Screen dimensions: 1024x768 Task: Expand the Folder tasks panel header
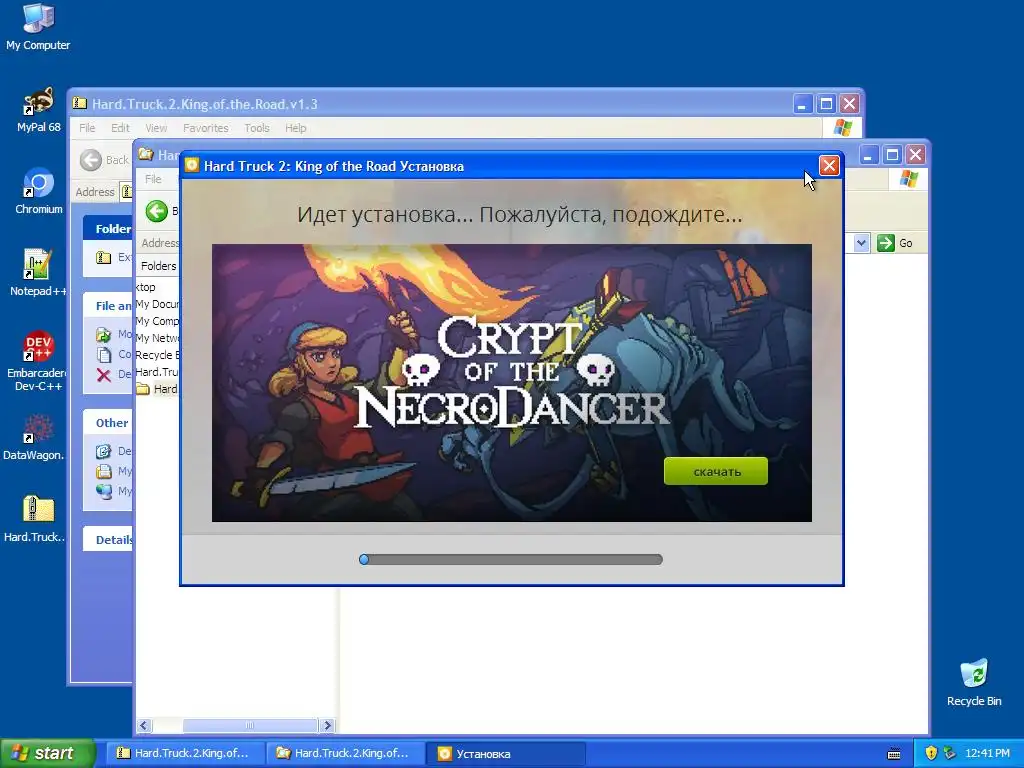pyautogui.click(x=108, y=229)
